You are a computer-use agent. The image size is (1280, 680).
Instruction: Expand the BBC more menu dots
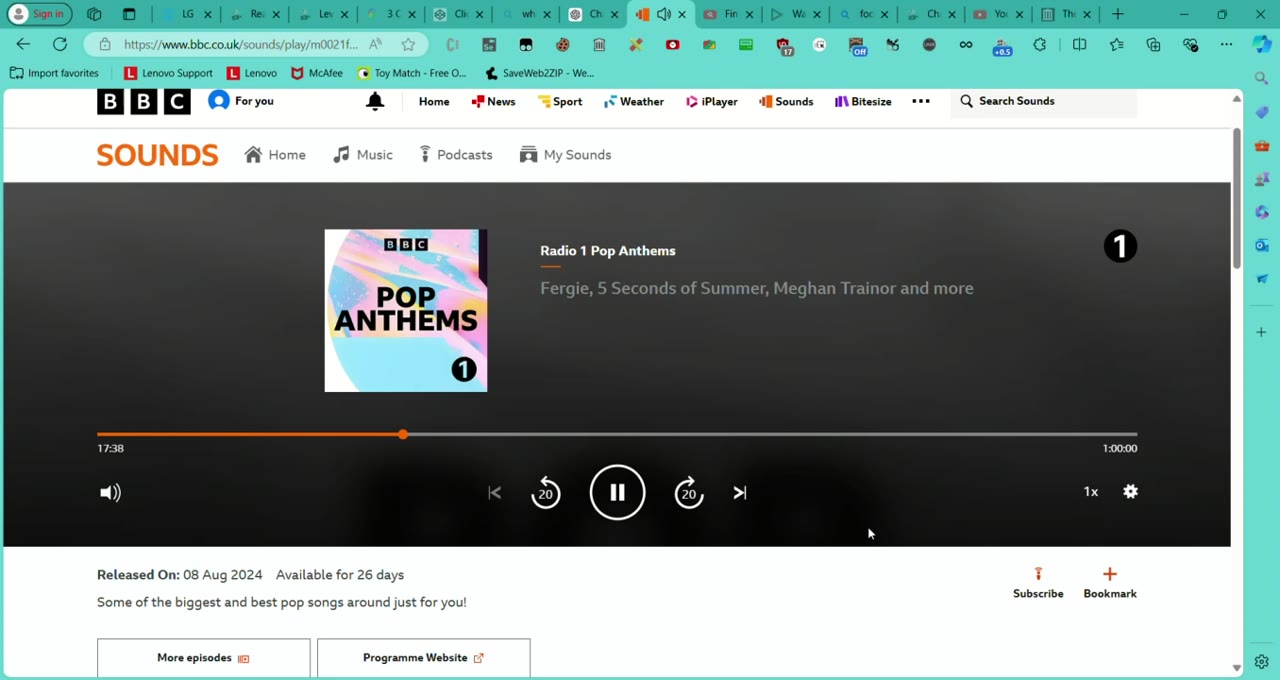pos(921,101)
